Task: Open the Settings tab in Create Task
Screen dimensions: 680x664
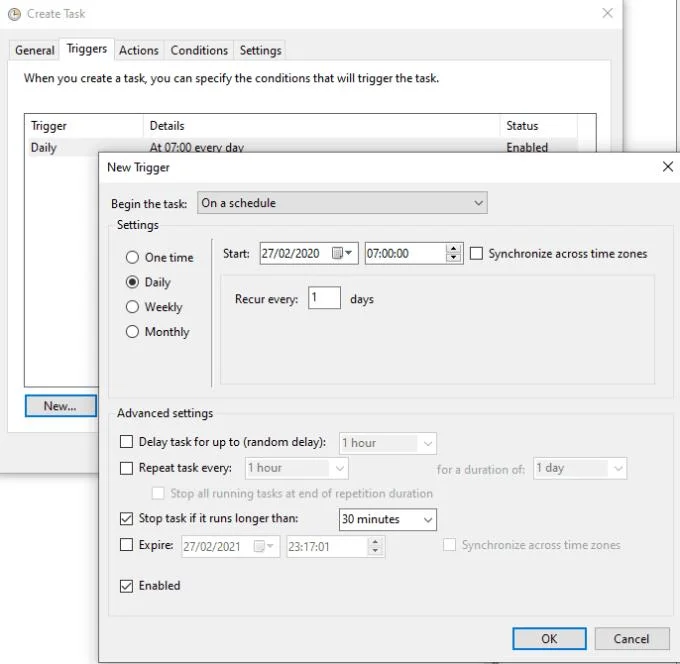Action: click(260, 50)
